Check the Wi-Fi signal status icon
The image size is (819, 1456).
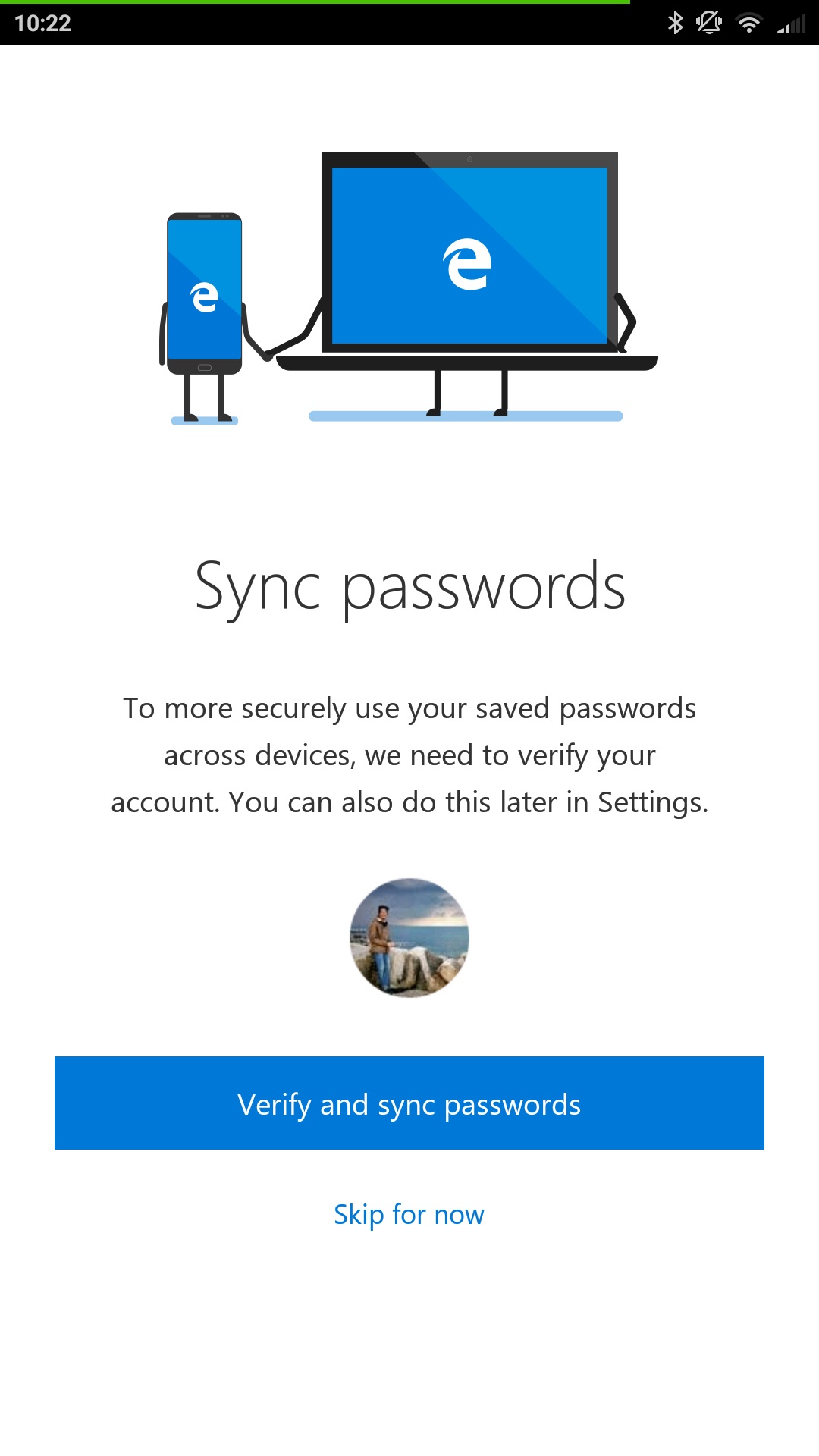tap(749, 24)
